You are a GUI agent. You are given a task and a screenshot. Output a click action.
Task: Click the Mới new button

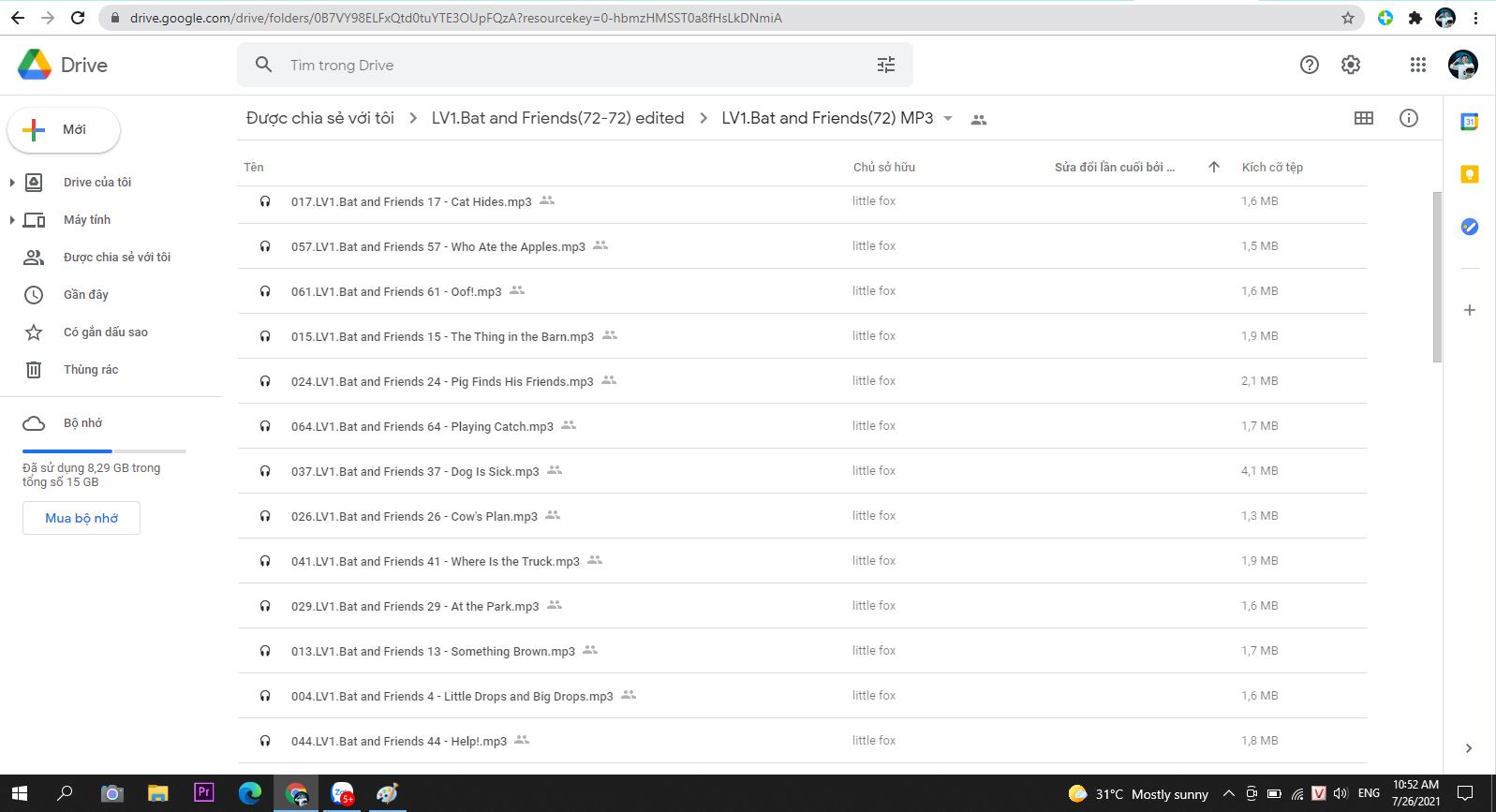coord(64,130)
